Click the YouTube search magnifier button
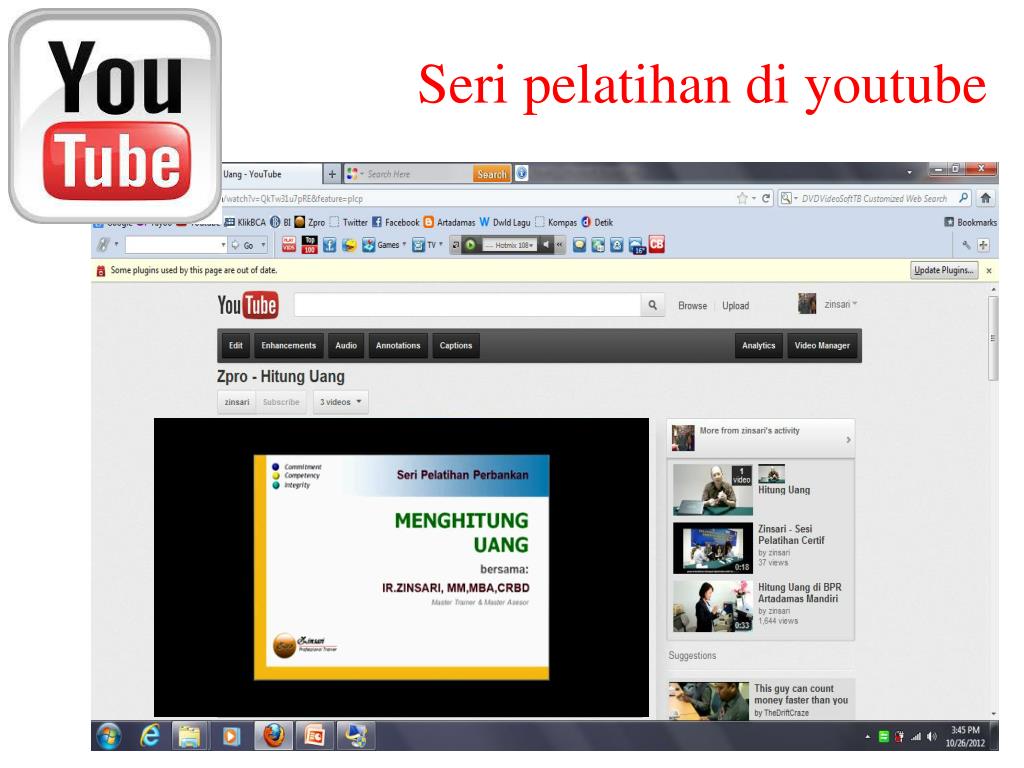Screen dimensions: 1024x768 [x=652, y=305]
